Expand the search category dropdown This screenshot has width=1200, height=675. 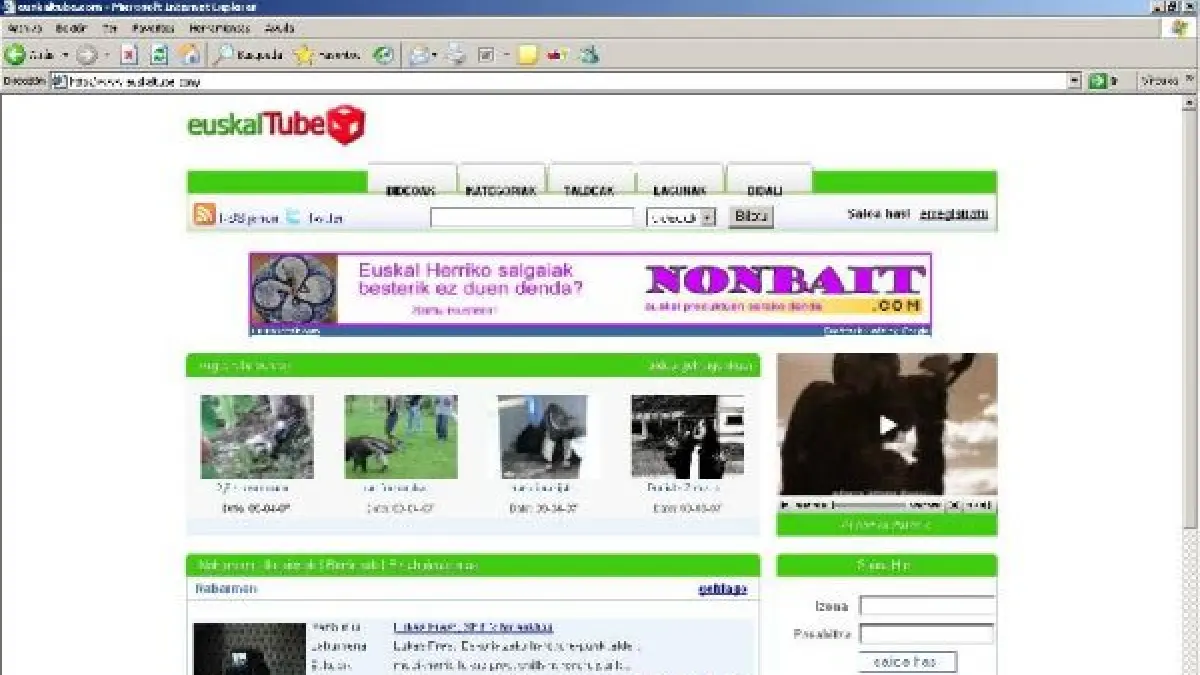tap(707, 217)
